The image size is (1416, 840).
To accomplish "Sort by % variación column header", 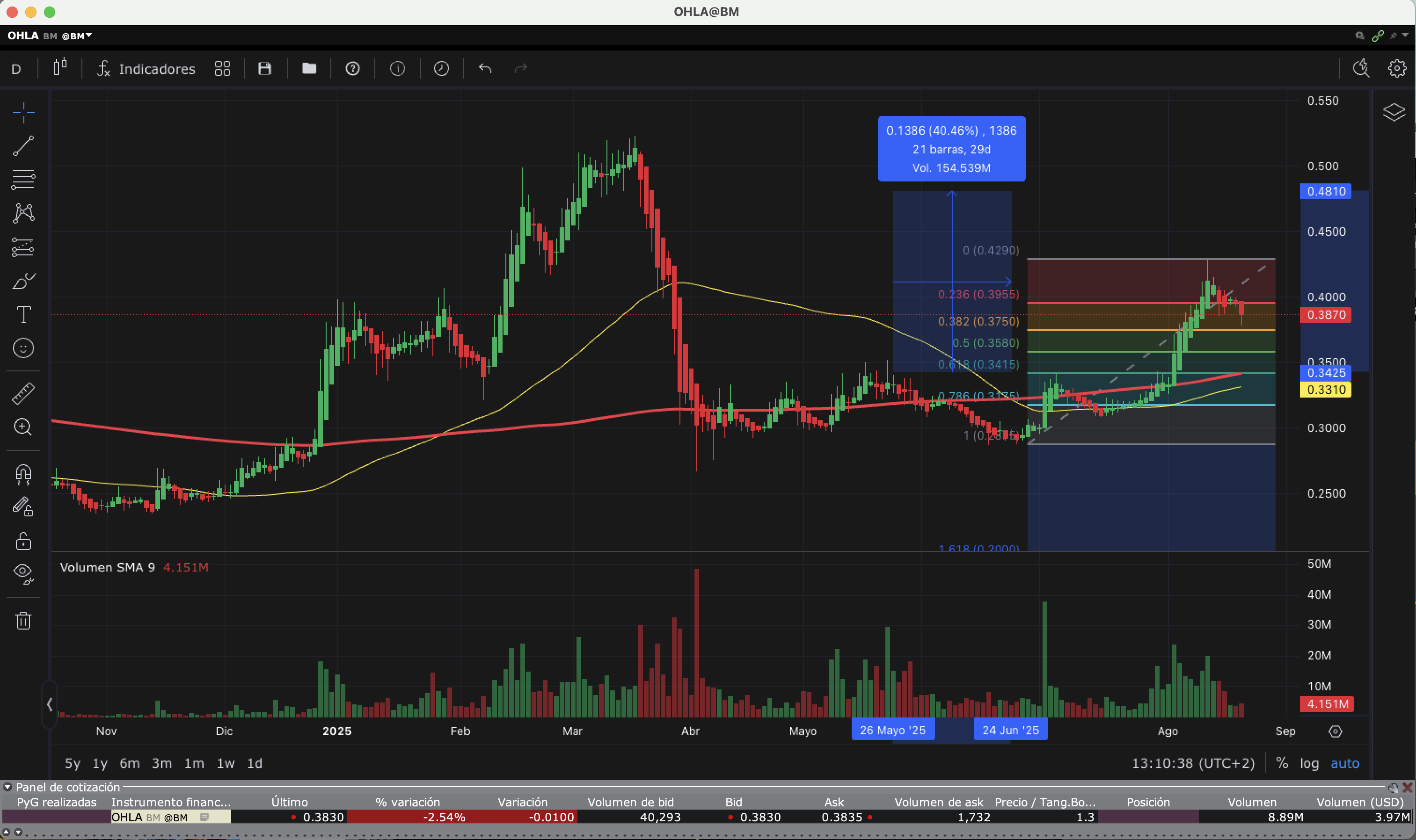I will point(407,802).
